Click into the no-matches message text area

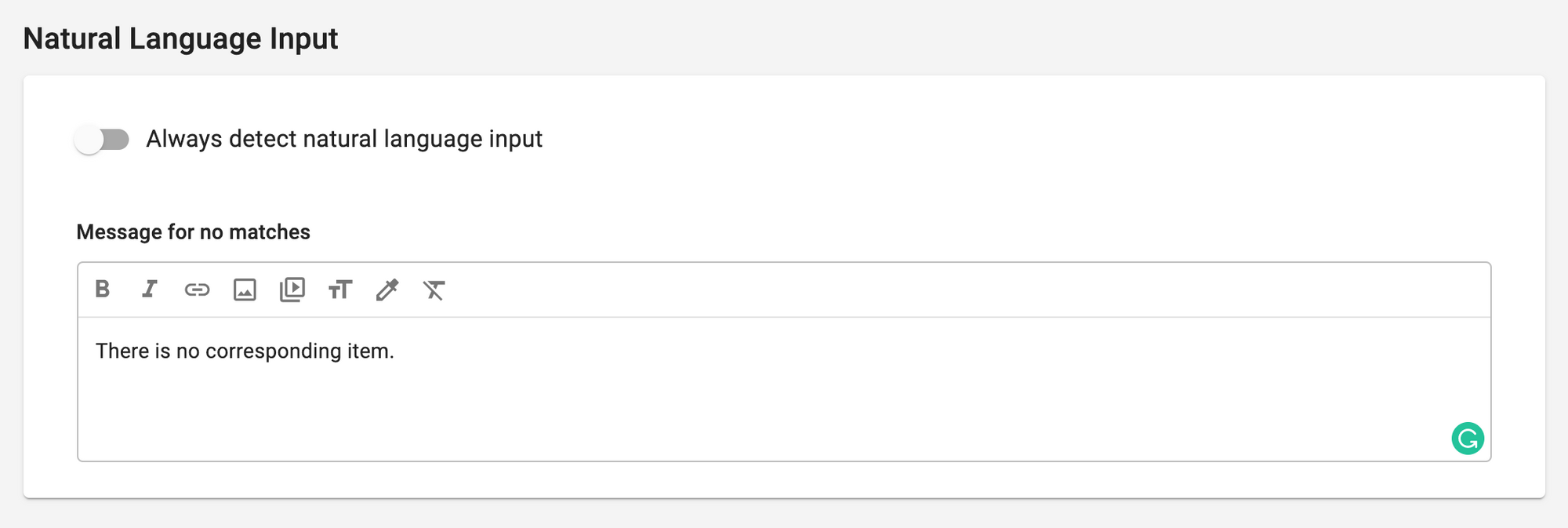pos(784,389)
